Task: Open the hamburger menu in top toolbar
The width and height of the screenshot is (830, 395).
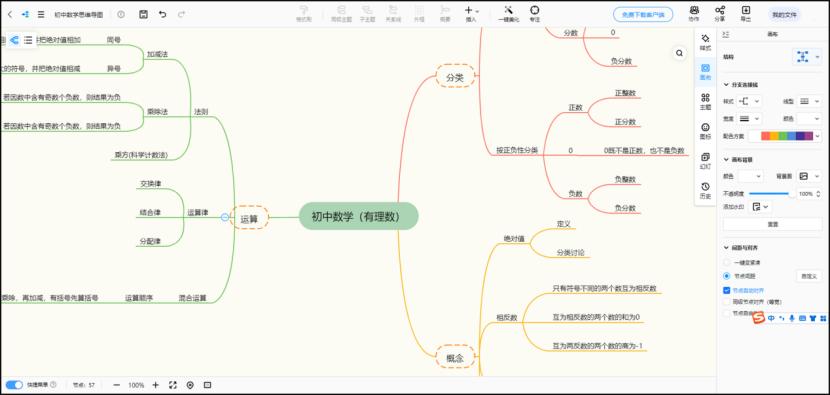Action: (41, 15)
